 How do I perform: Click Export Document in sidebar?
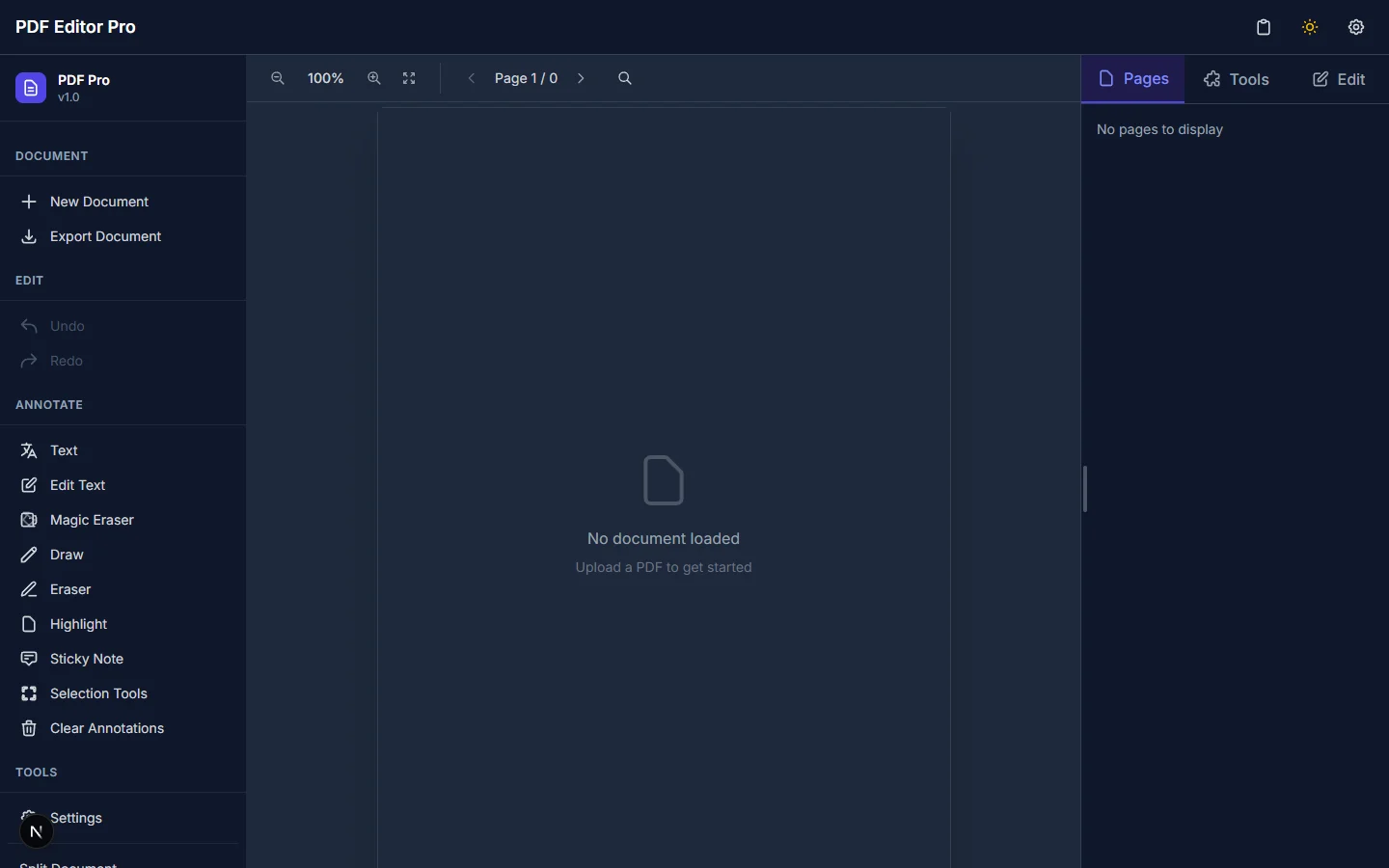pyautogui.click(x=123, y=236)
